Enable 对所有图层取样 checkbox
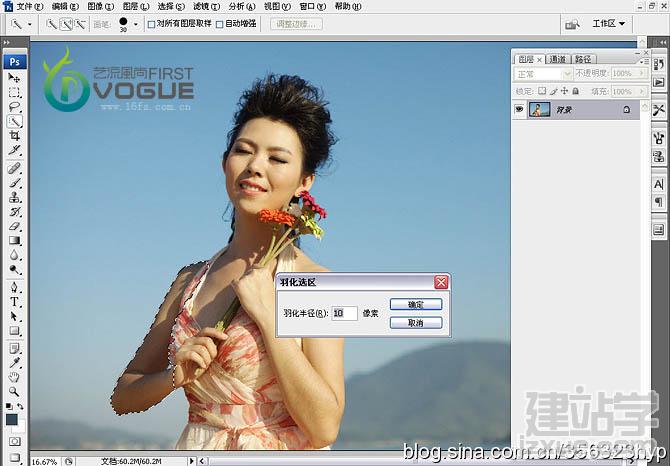 coord(151,24)
